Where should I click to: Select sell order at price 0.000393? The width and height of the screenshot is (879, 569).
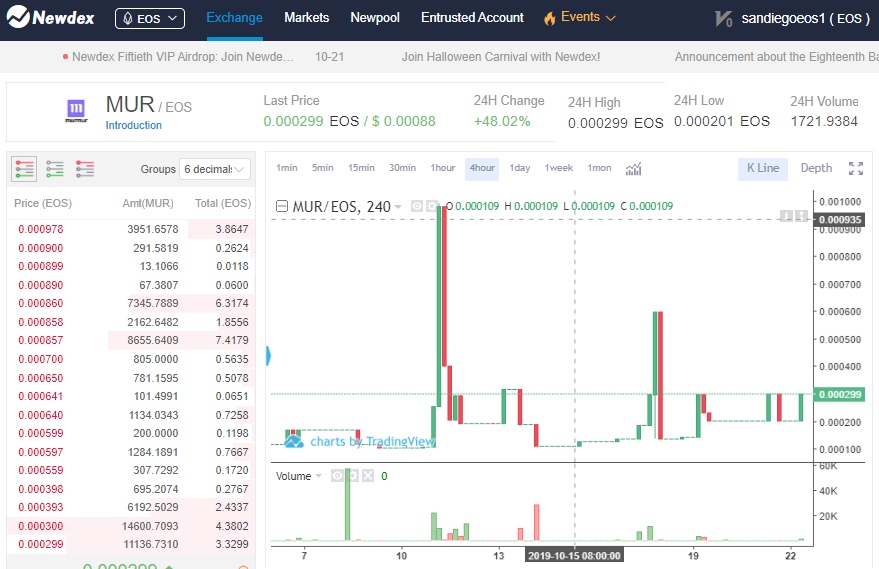pyautogui.click(x=131, y=507)
